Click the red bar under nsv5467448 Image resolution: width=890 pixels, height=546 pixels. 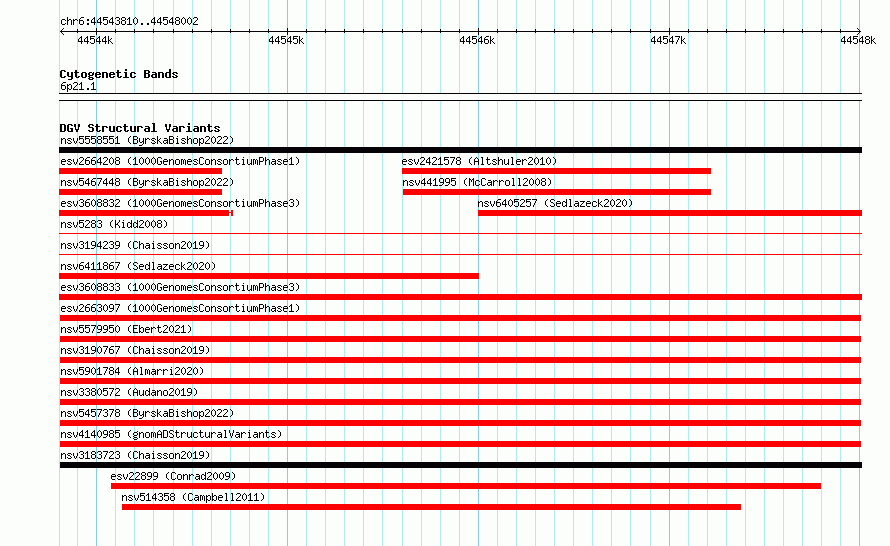click(140, 192)
